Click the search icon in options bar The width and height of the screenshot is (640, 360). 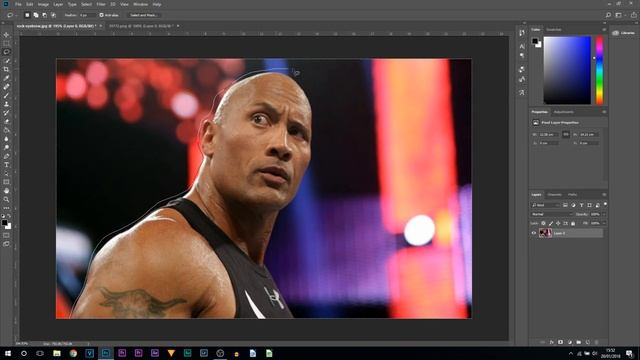tap(608, 15)
